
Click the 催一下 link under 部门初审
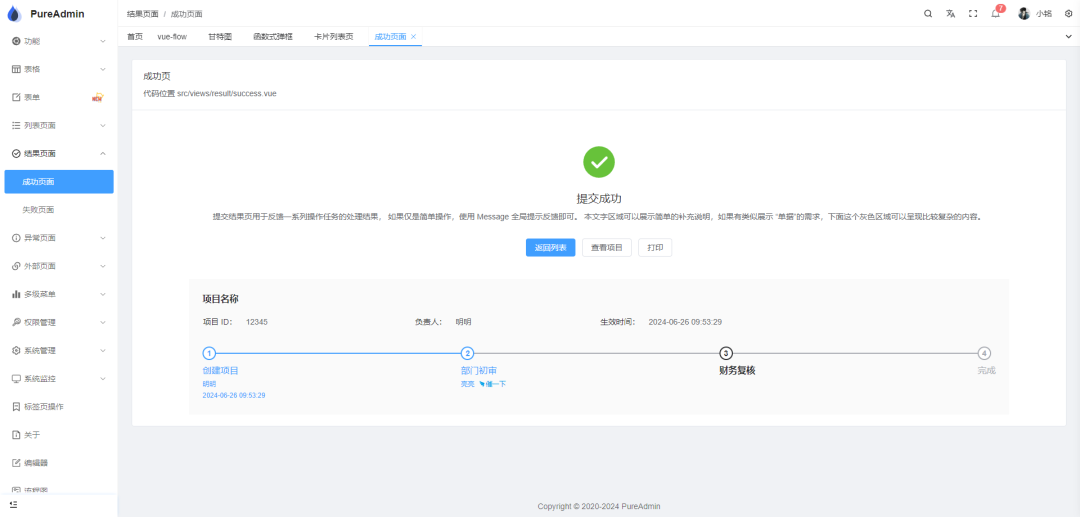click(493, 384)
